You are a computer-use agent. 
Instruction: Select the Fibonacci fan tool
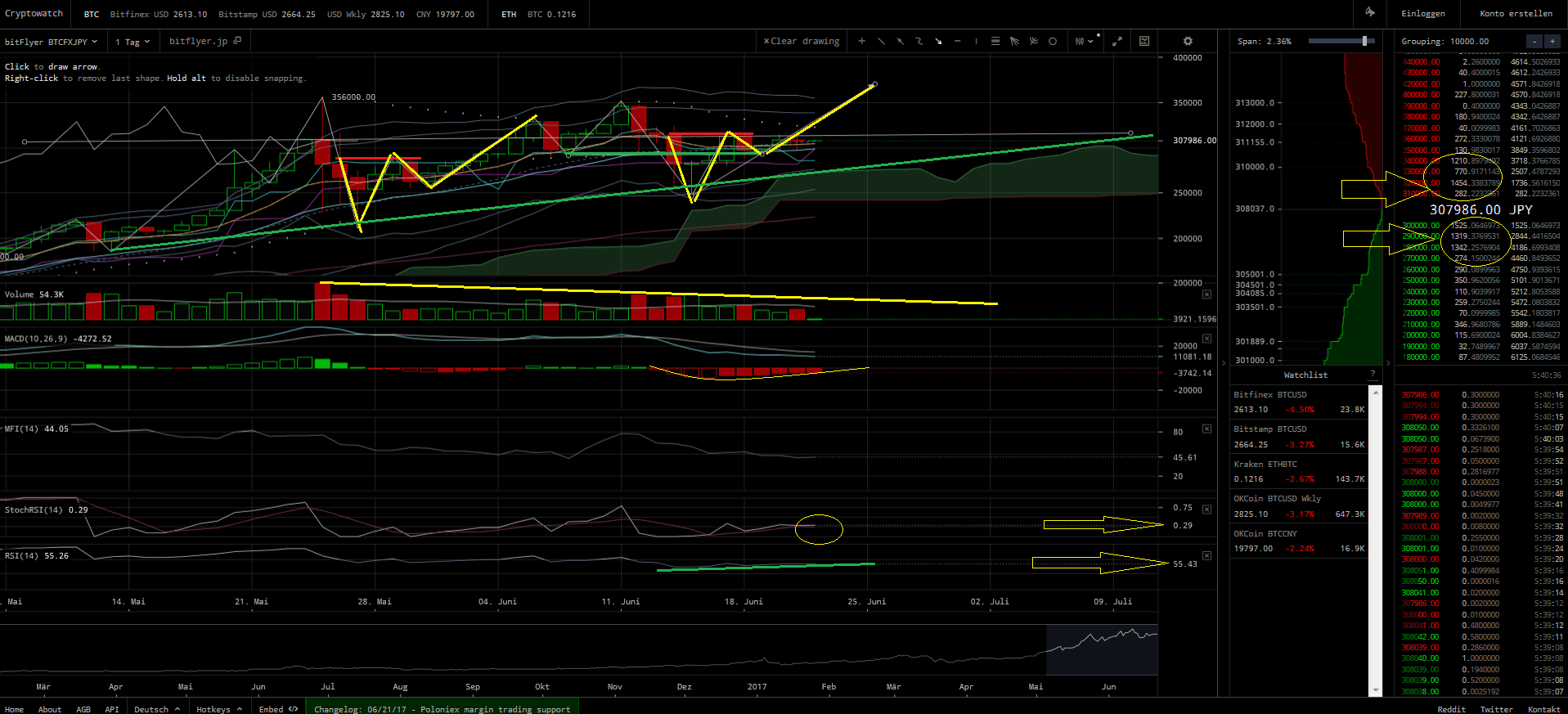(1014, 41)
